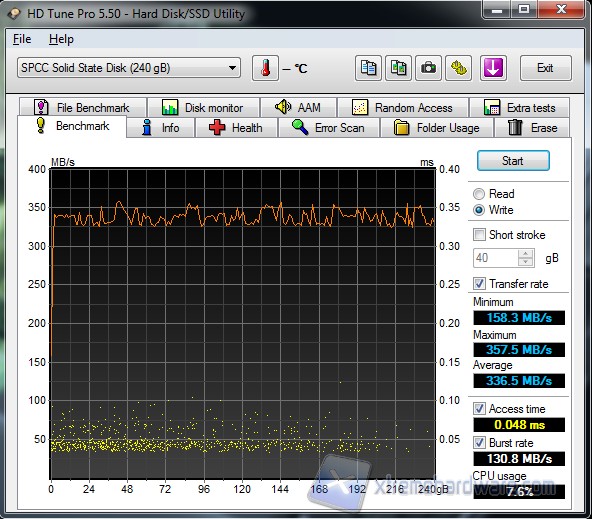Open the File menu
Viewport: 592px width, 519px height.
pos(22,39)
